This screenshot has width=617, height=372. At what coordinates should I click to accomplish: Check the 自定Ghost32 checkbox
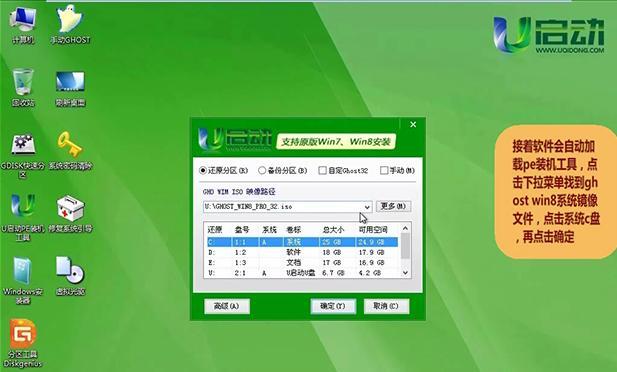[x=322, y=170]
